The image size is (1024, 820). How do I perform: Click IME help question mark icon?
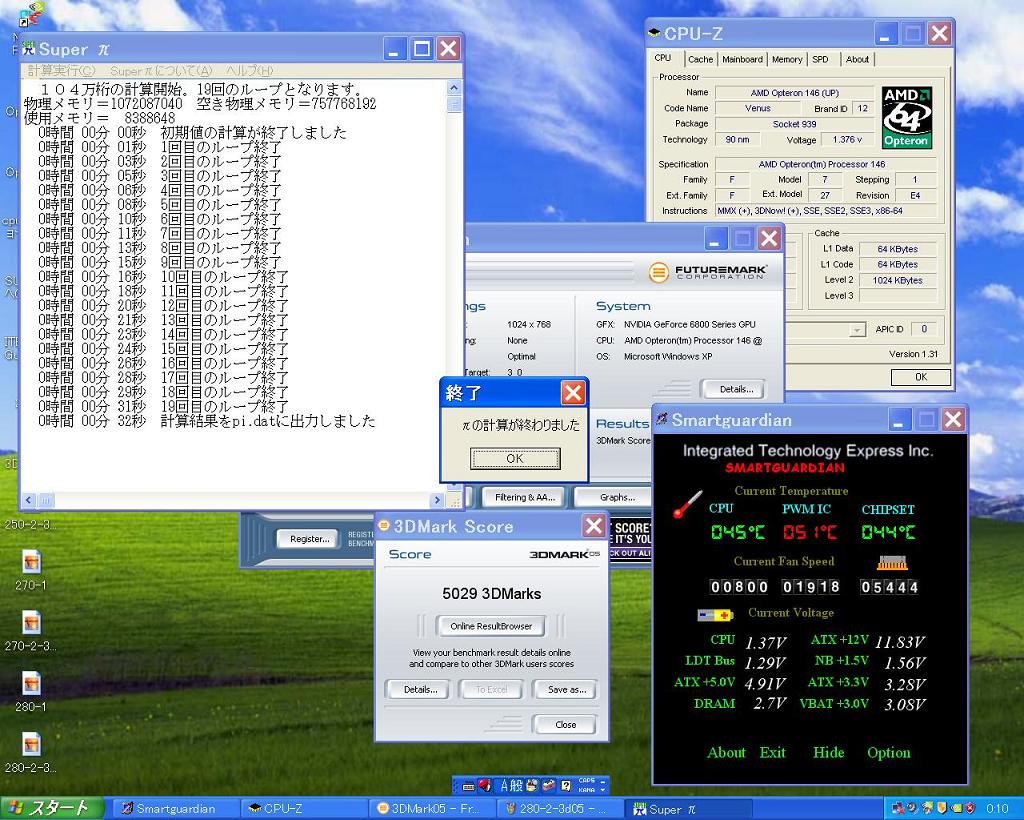pos(566,785)
